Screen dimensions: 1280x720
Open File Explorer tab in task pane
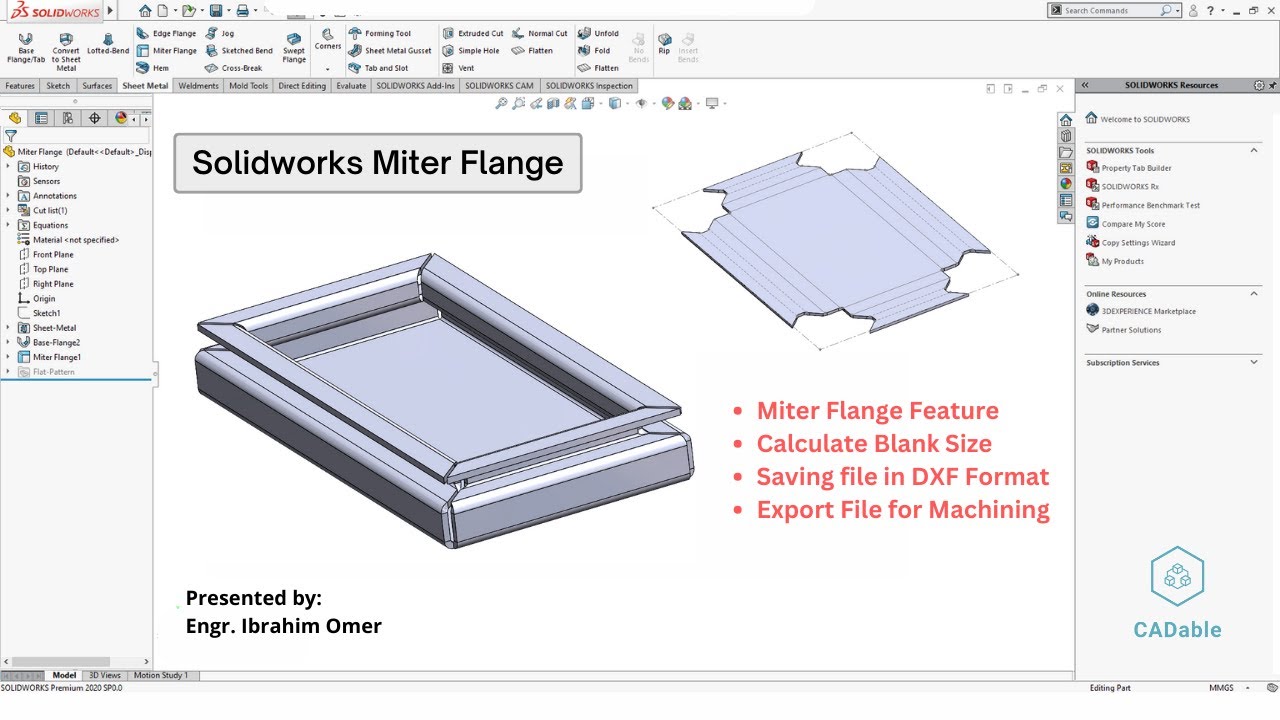[1066, 152]
